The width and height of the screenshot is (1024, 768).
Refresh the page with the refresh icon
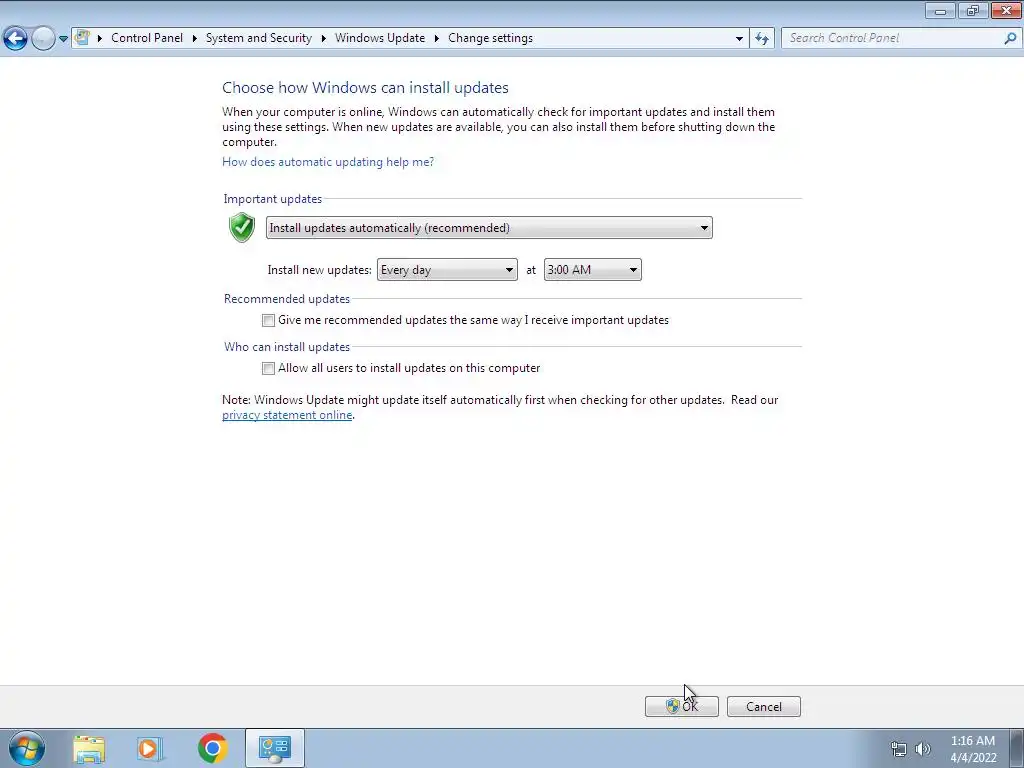(762, 39)
